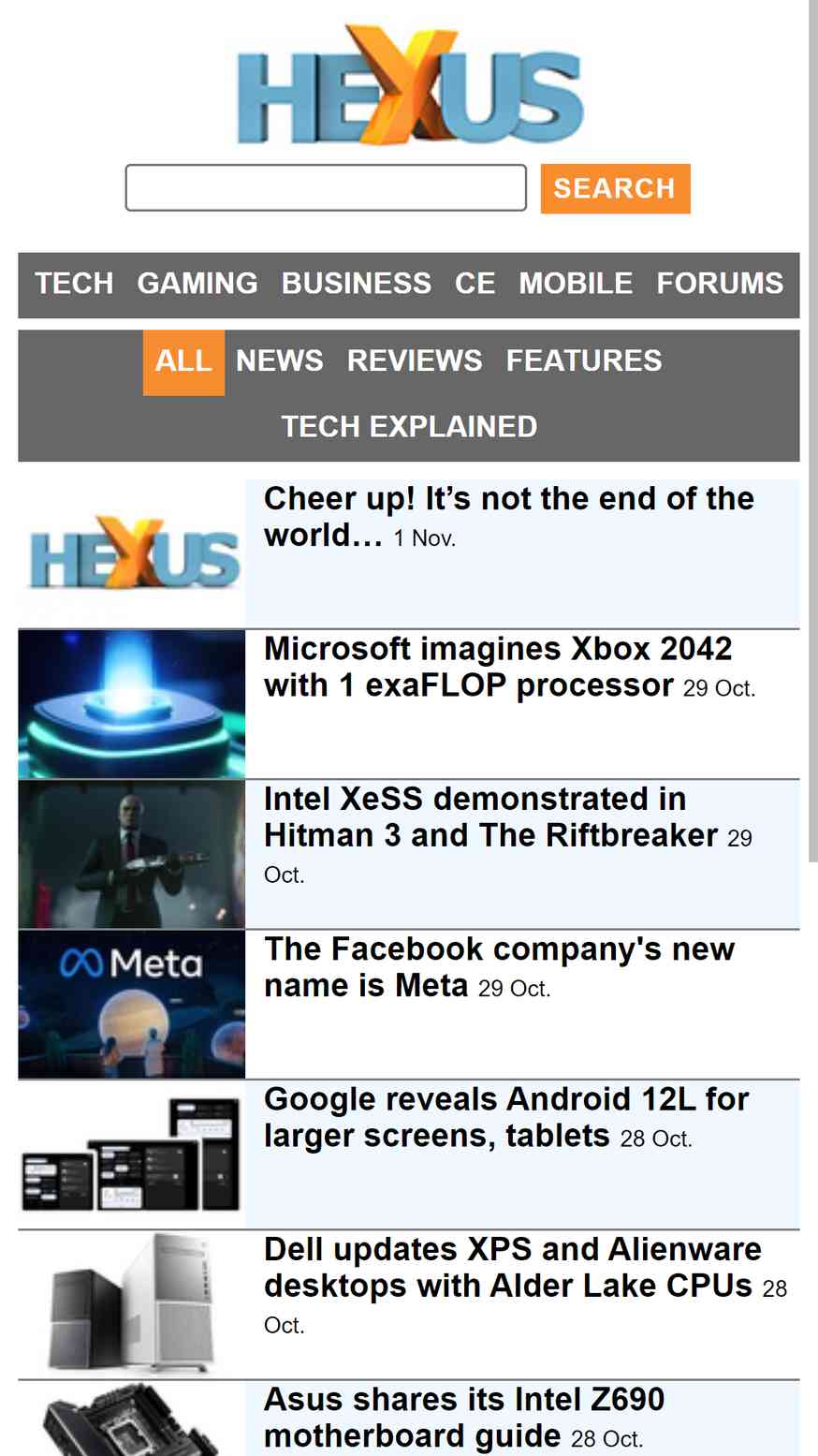Open the TECH EXPLAINED tab
This screenshot has height=1456, width=818.
click(x=409, y=427)
